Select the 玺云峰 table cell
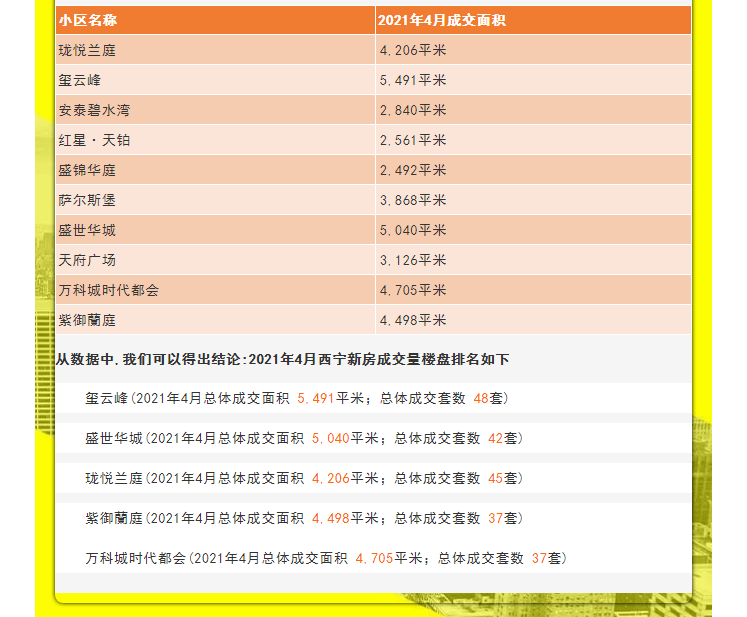 (x=215, y=80)
